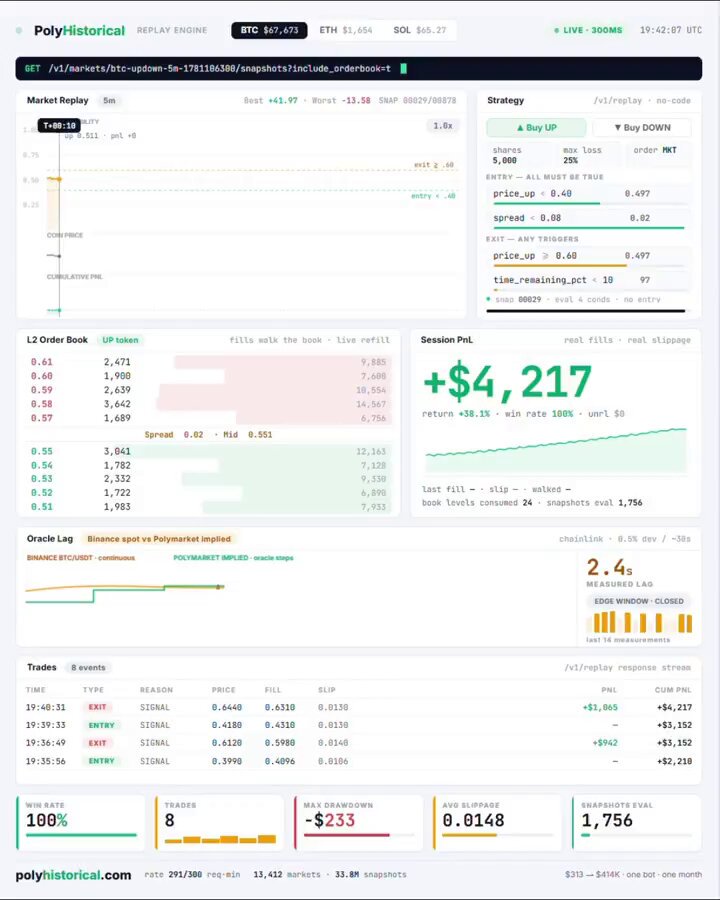Click the 0.58 ask price row
The width and height of the screenshot is (720, 900).
pyautogui.click(x=208, y=404)
